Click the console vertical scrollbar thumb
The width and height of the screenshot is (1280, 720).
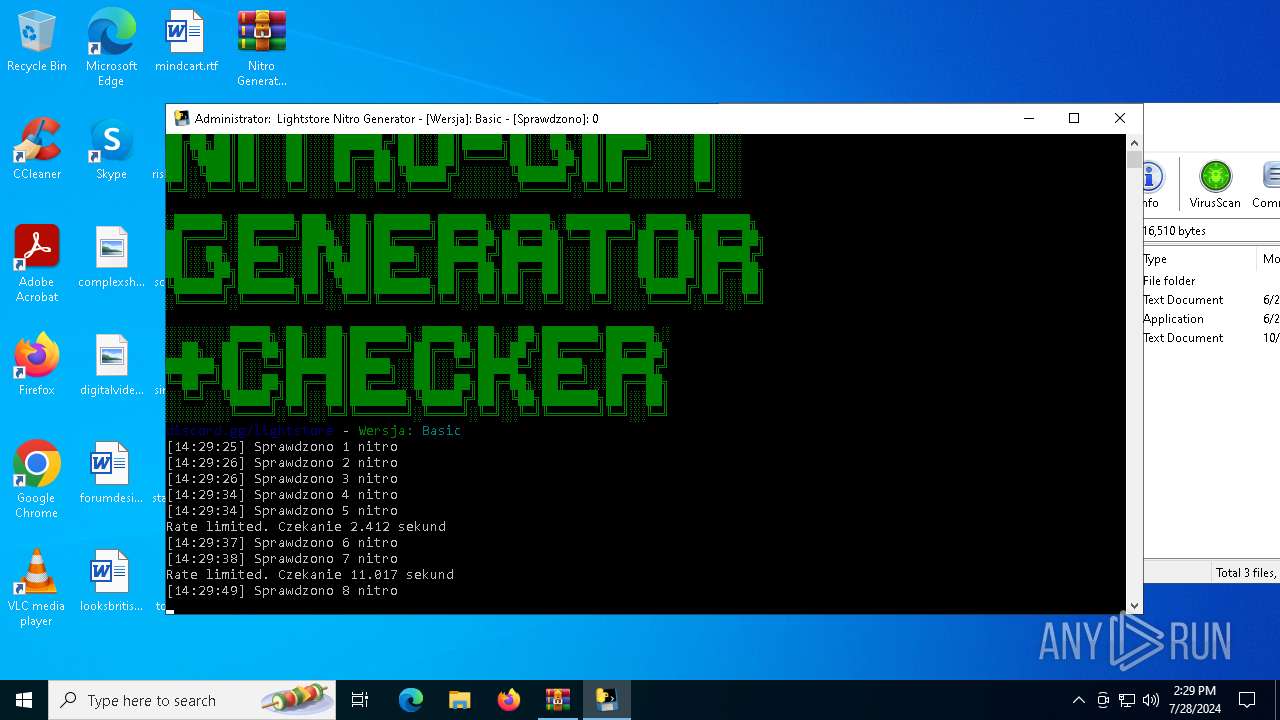pos(1134,159)
